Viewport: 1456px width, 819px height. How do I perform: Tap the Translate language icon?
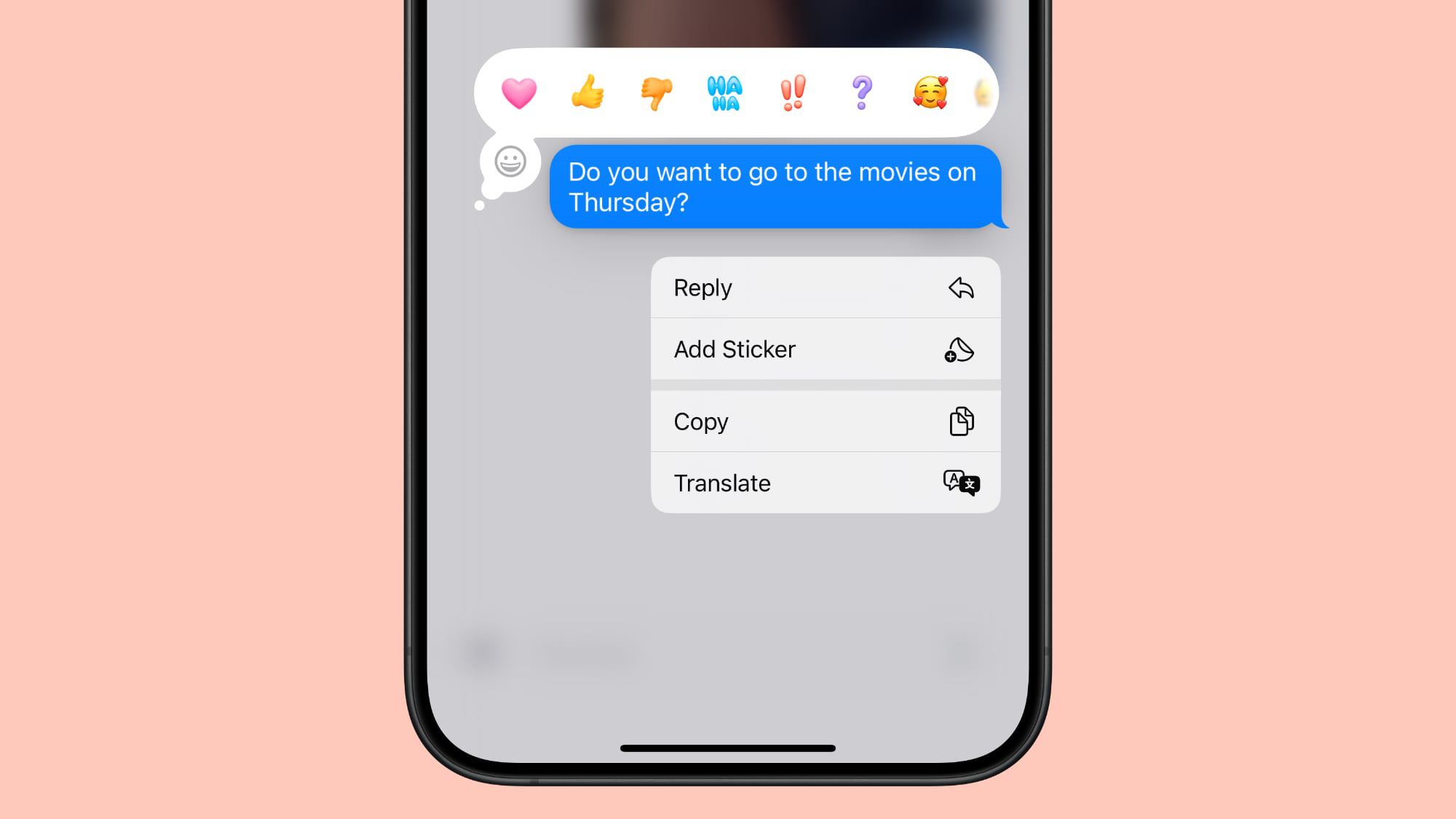click(x=960, y=483)
